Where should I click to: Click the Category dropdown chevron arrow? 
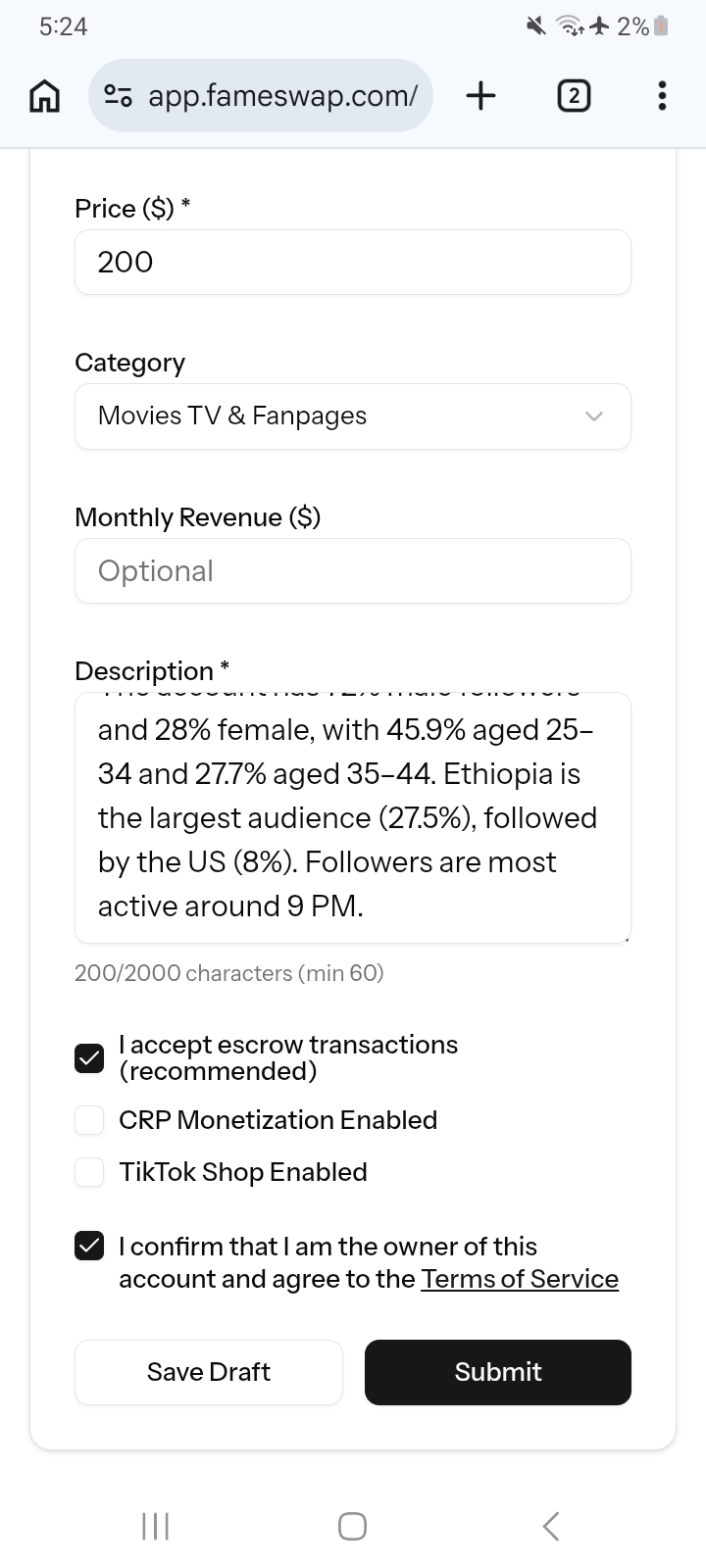coord(593,416)
